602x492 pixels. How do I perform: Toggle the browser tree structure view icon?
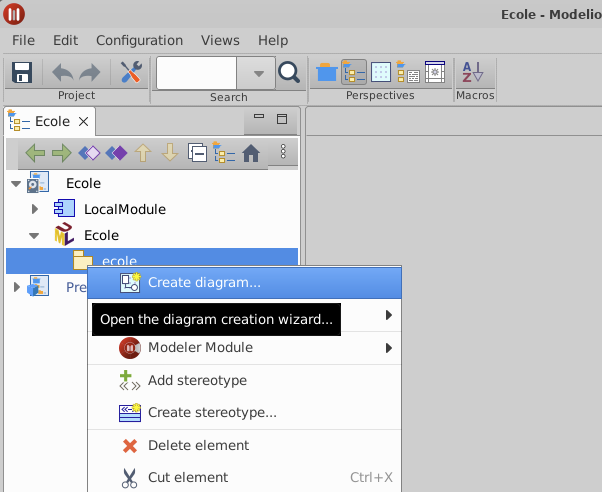pos(224,152)
